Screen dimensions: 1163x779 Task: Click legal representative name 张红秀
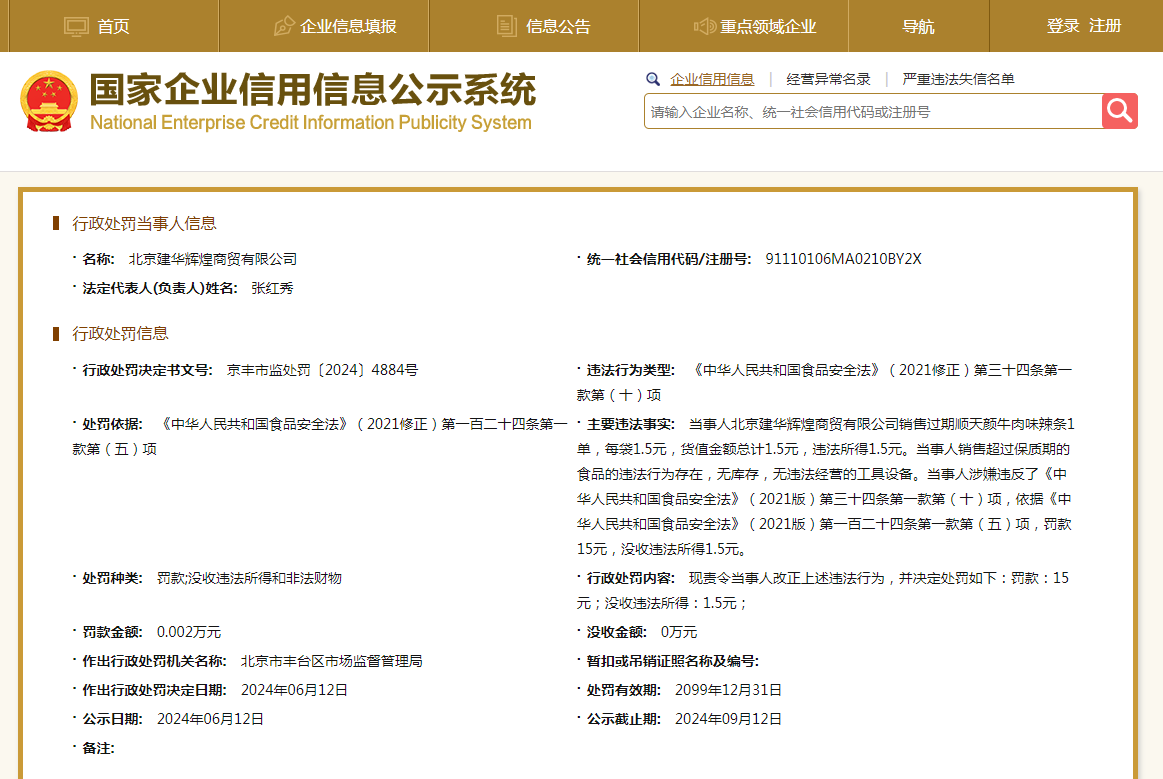[272, 288]
